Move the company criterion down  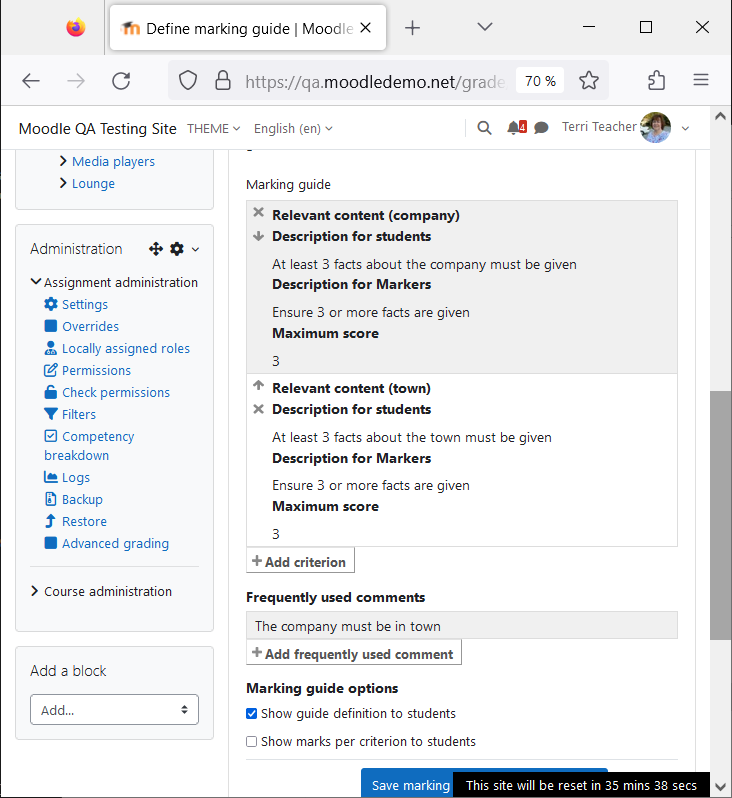click(x=259, y=236)
